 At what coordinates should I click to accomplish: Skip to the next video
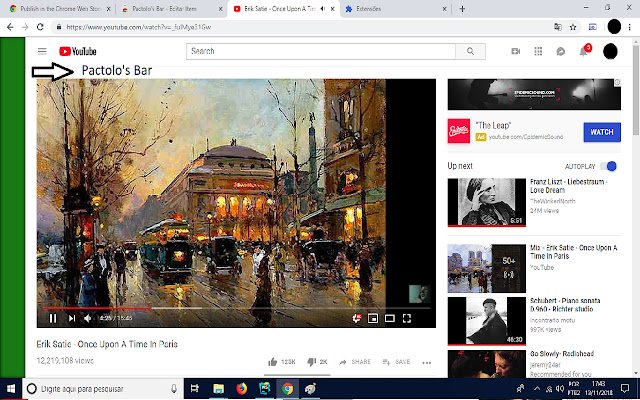point(71,318)
